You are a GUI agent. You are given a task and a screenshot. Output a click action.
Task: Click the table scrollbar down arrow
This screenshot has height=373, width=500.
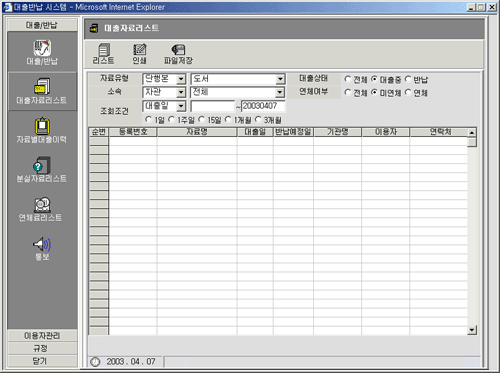(472, 330)
